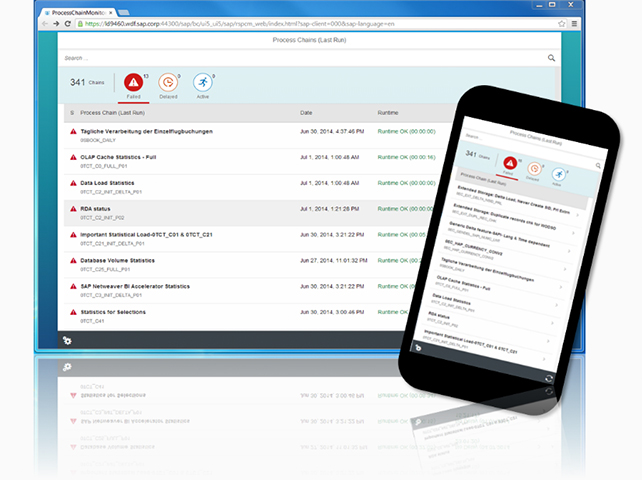
Task: Click the 341 Chains total counter
Action: (87, 82)
